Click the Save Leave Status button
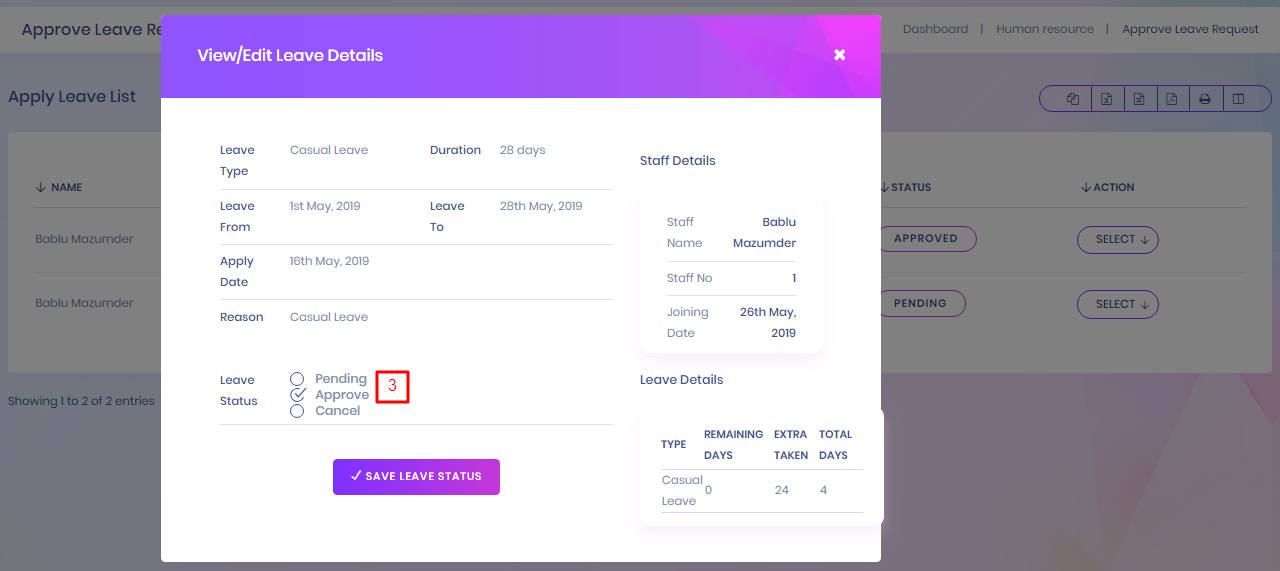 click(x=416, y=477)
